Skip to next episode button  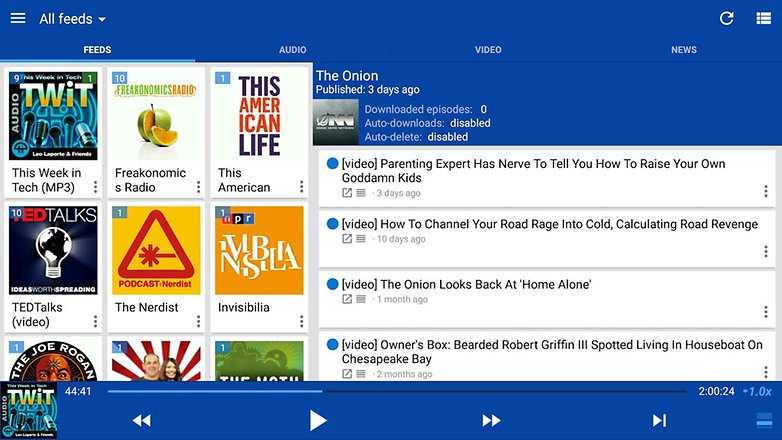tap(659, 421)
